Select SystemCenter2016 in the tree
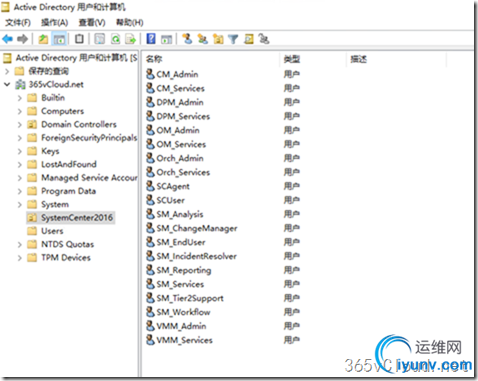The image size is (478, 381). point(77,218)
